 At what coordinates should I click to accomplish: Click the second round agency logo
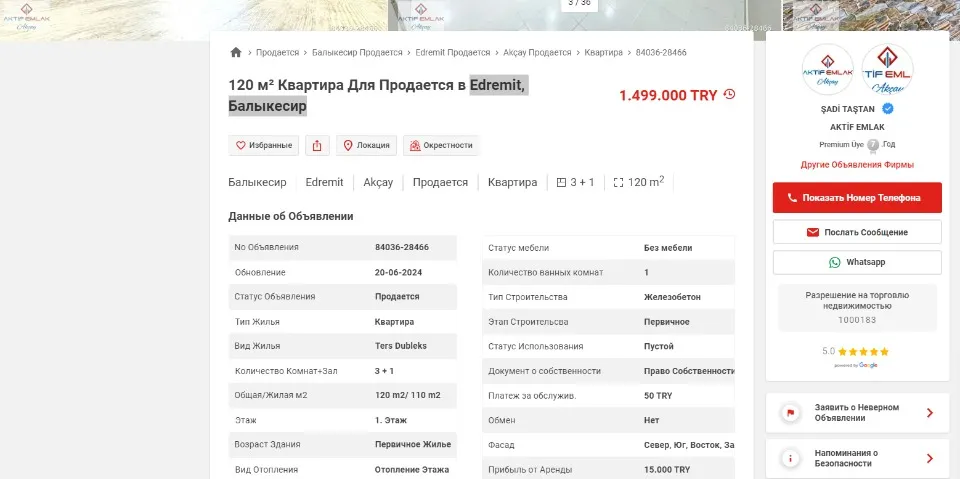click(x=887, y=69)
